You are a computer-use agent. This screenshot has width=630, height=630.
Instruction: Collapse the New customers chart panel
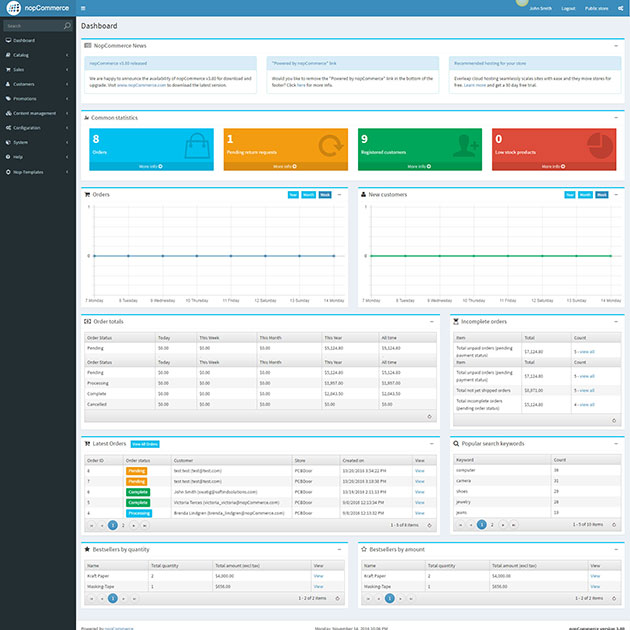[616, 194]
